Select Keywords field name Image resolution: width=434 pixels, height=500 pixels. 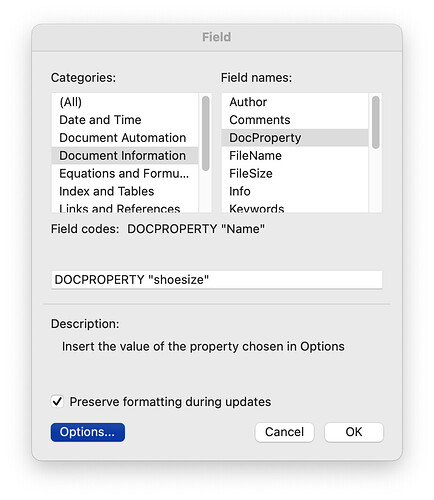(x=295, y=207)
